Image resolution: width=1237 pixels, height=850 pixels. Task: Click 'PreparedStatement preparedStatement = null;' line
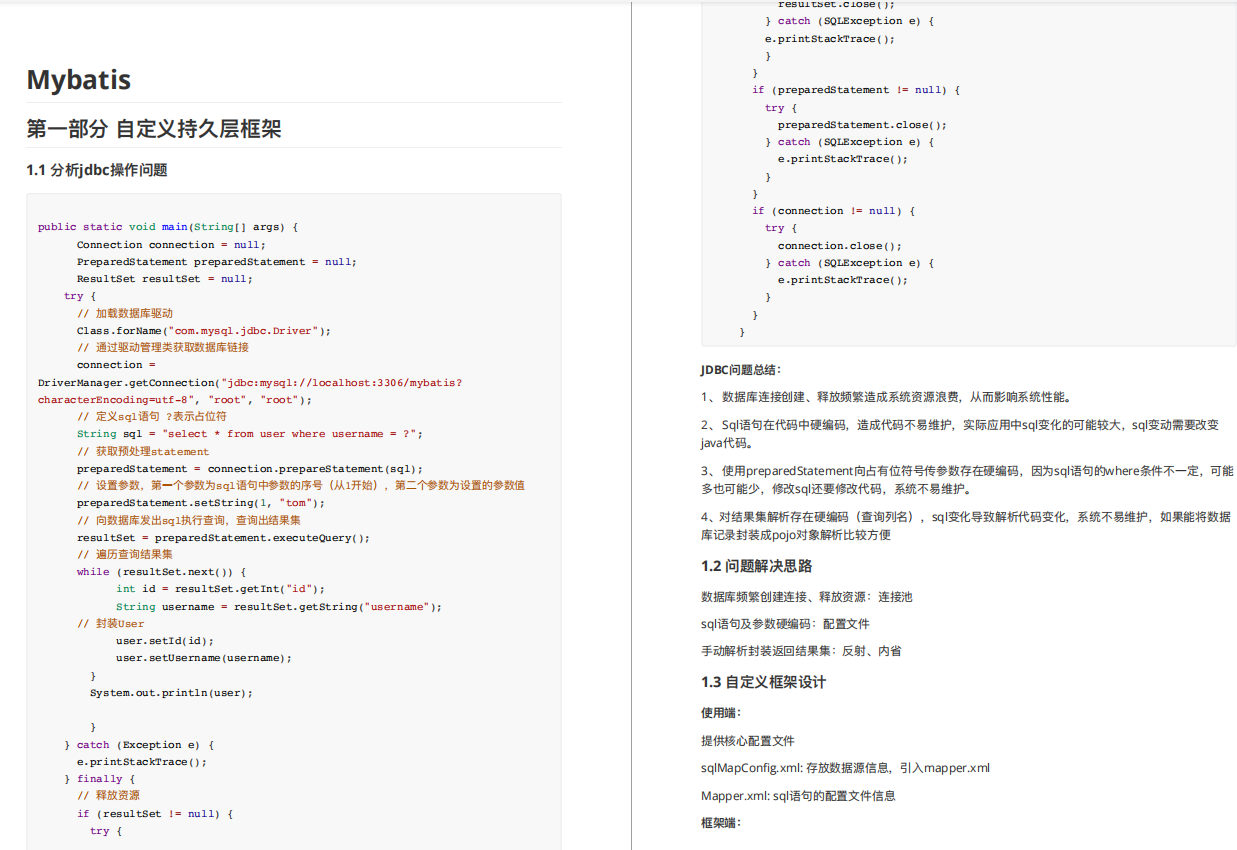216,262
